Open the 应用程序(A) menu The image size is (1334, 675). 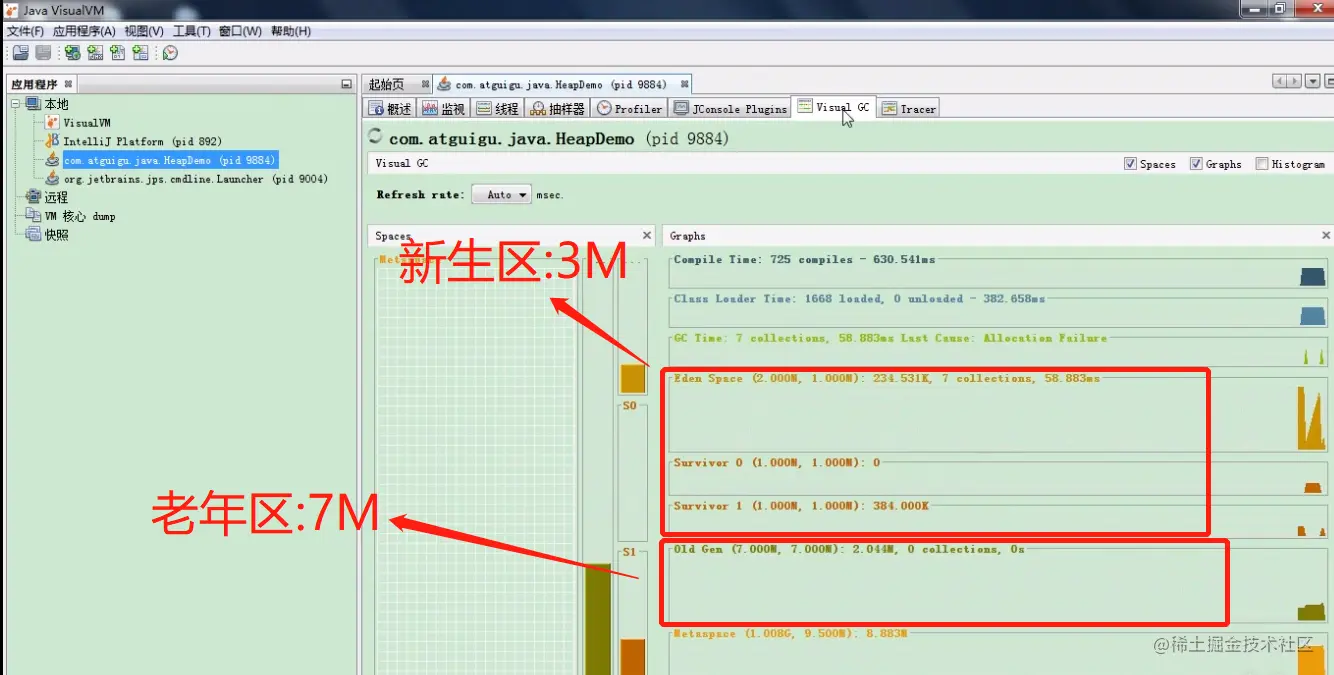(85, 31)
